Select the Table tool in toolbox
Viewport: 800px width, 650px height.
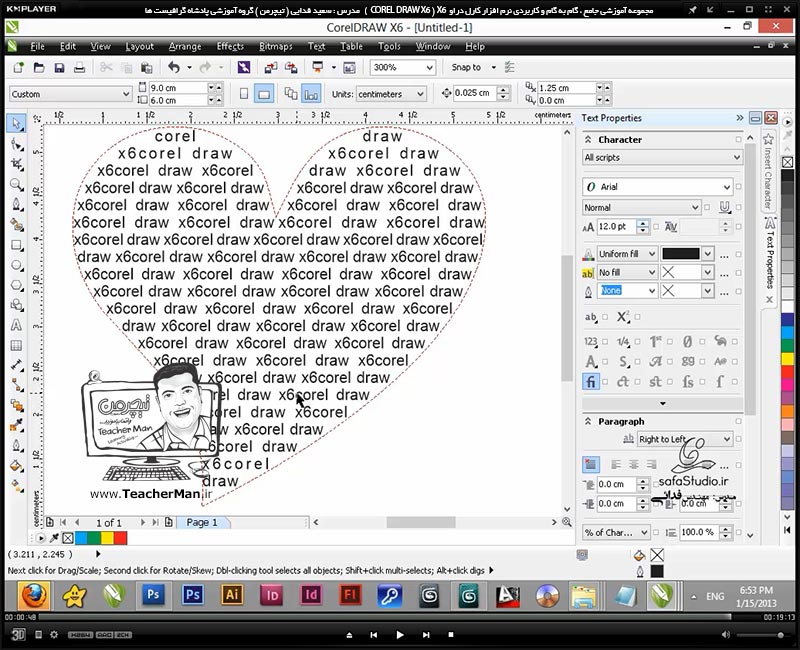point(17,345)
